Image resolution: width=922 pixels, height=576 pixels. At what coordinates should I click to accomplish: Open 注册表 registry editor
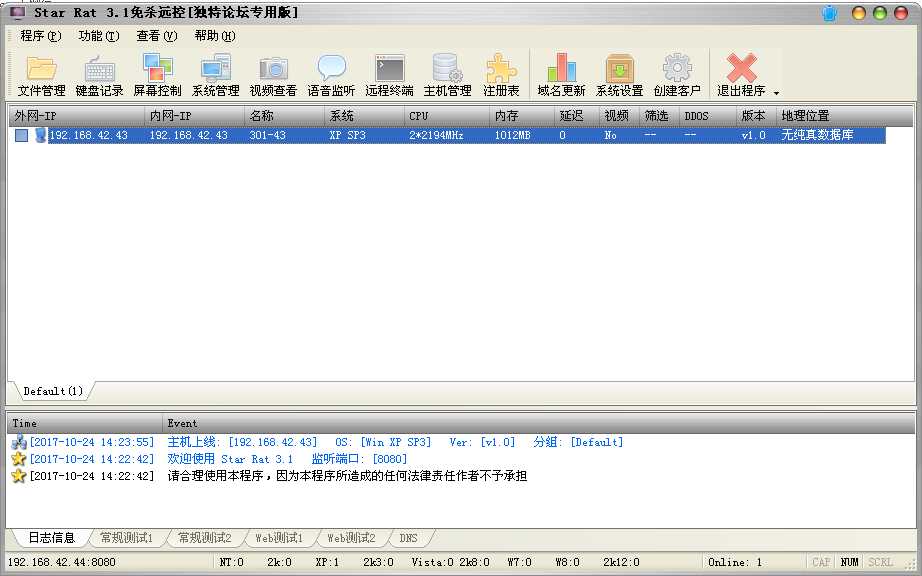coord(501,75)
